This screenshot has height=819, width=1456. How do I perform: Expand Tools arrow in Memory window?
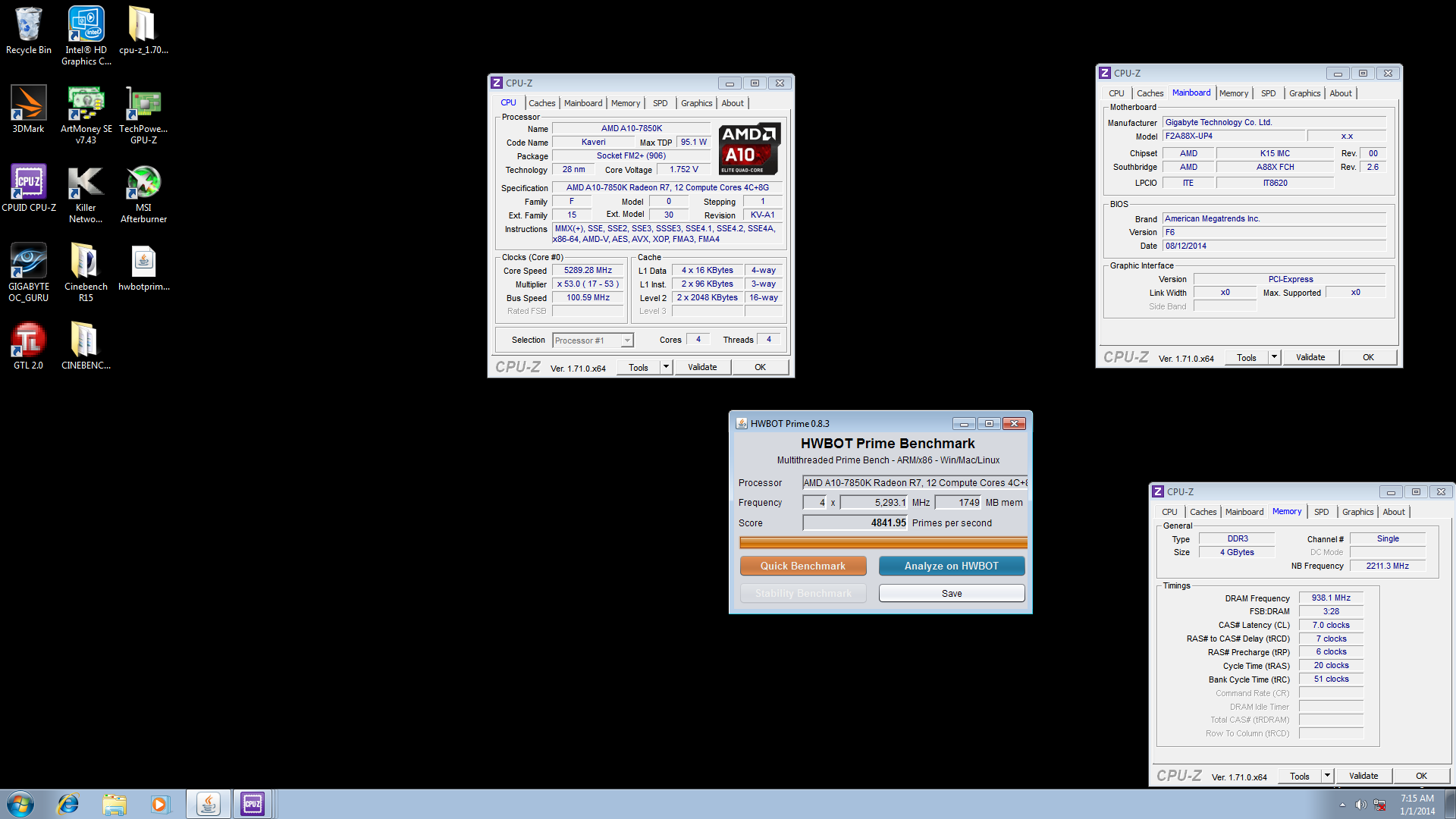pyautogui.click(x=1327, y=776)
